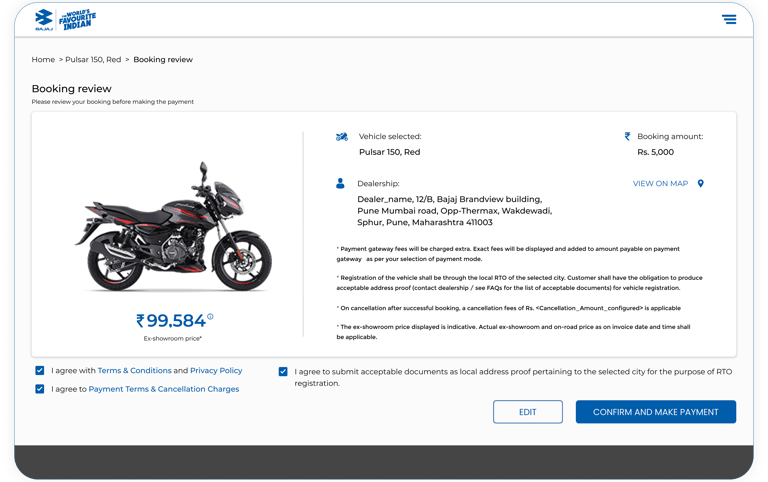Click the info icon next to ₹99,584

coord(210,316)
